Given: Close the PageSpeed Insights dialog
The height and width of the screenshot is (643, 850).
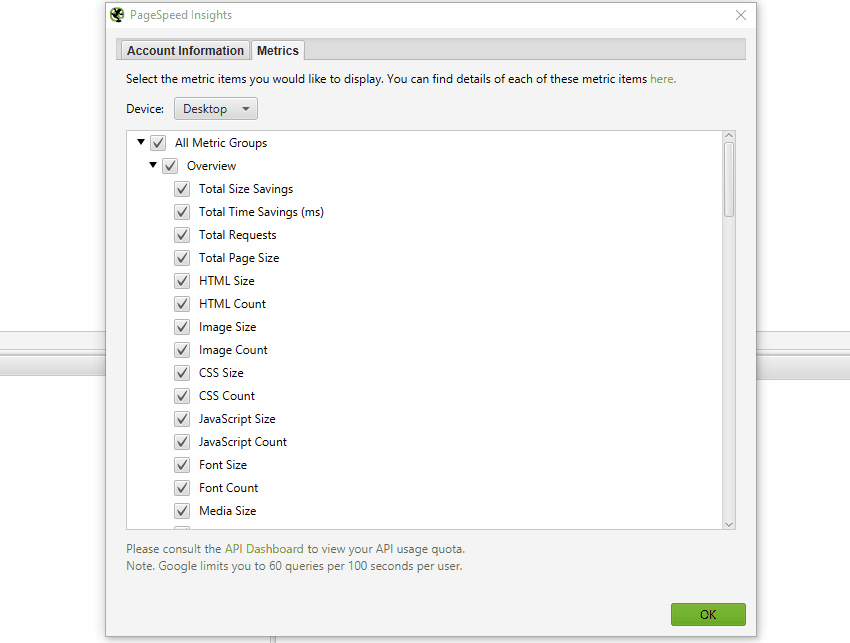Looking at the screenshot, I should pos(740,15).
